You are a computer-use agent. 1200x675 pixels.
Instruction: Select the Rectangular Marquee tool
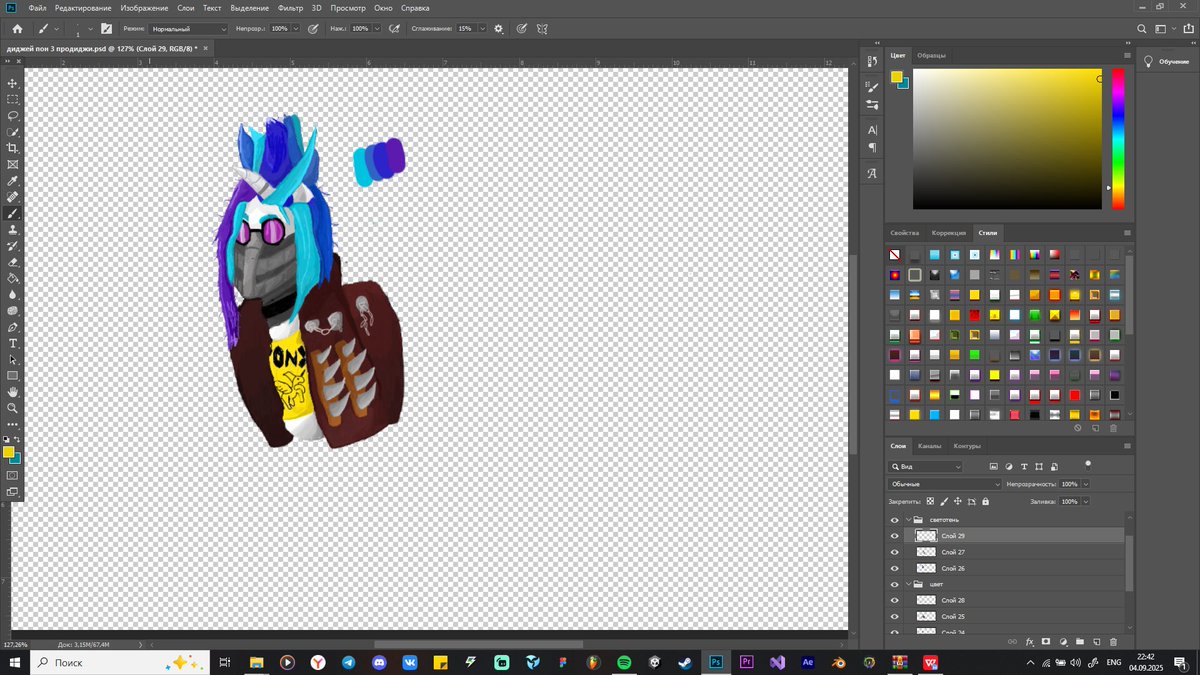tap(13, 99)
